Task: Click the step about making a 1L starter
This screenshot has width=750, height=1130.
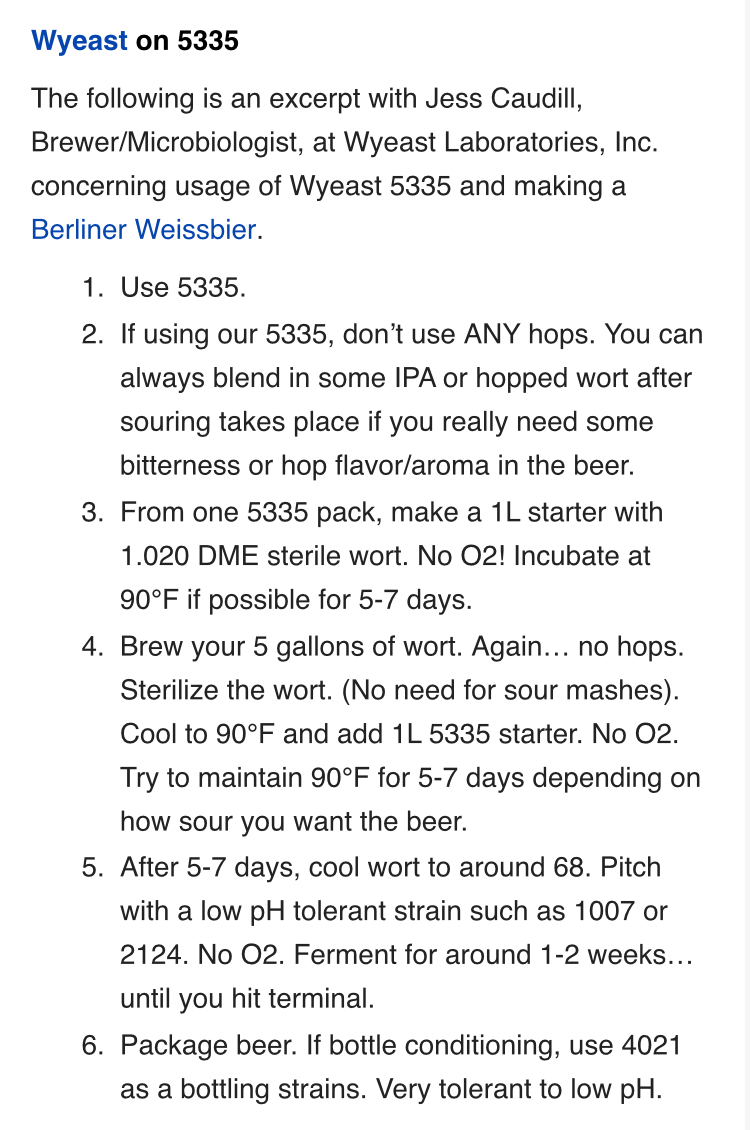Action: [x=391, y=512]
